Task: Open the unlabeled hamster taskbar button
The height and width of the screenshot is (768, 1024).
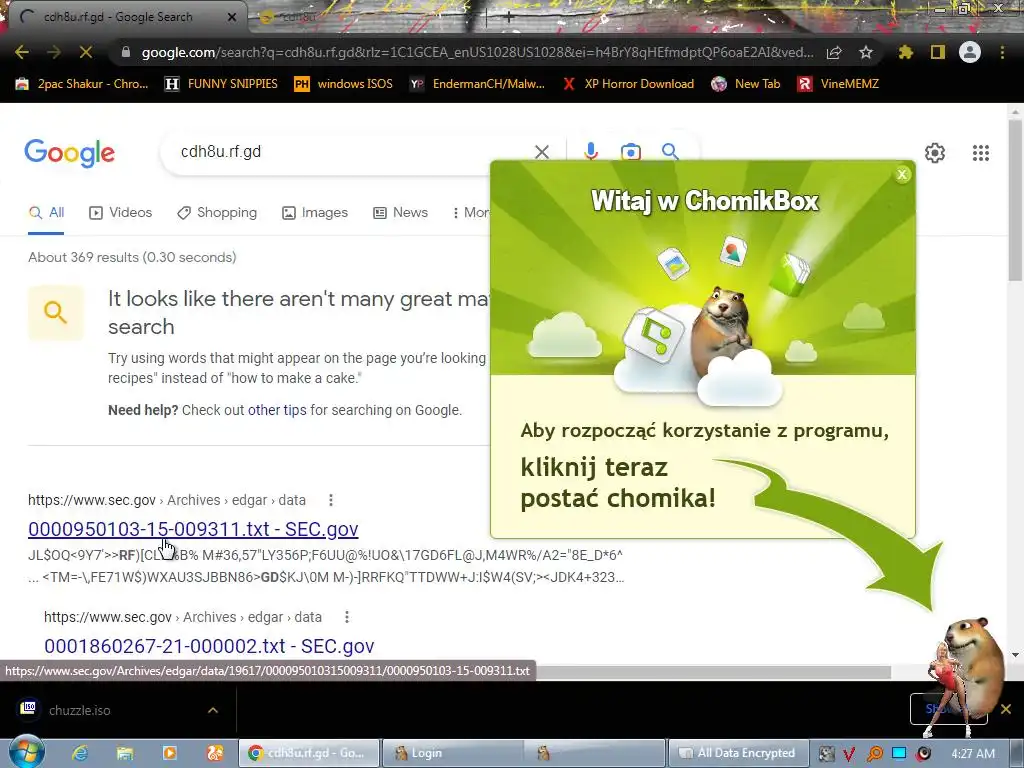Action: [x=594, y=753]
